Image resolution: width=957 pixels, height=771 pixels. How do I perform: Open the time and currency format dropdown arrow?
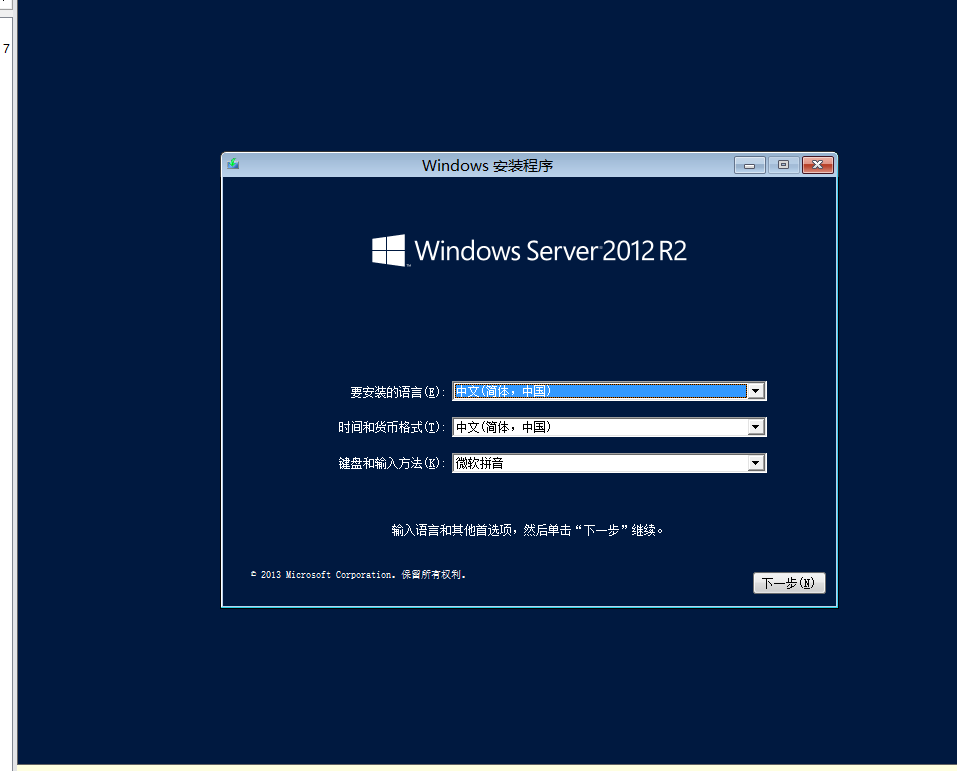756,427
